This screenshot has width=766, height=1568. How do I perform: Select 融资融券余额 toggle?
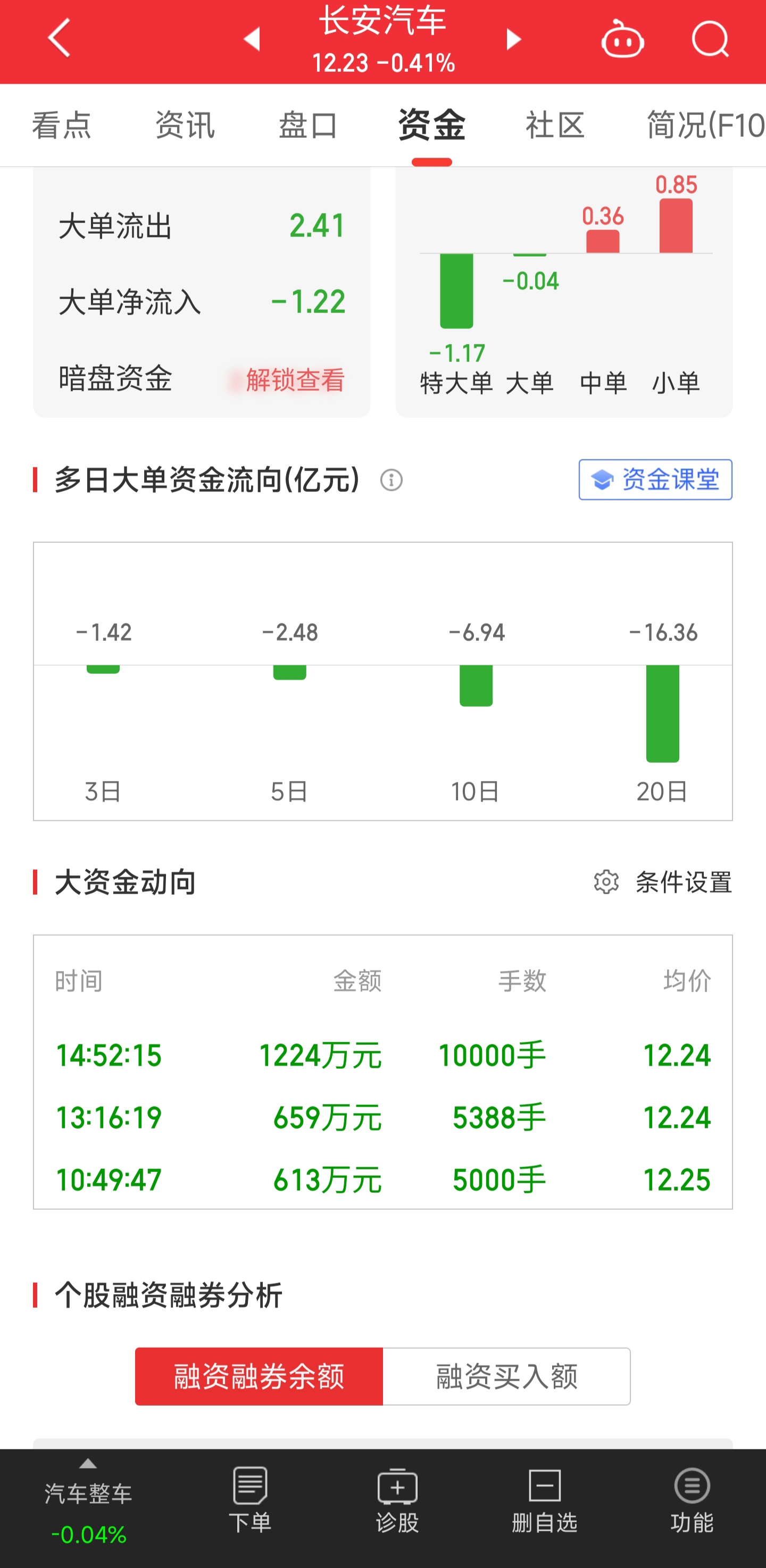coord(259,1376)
